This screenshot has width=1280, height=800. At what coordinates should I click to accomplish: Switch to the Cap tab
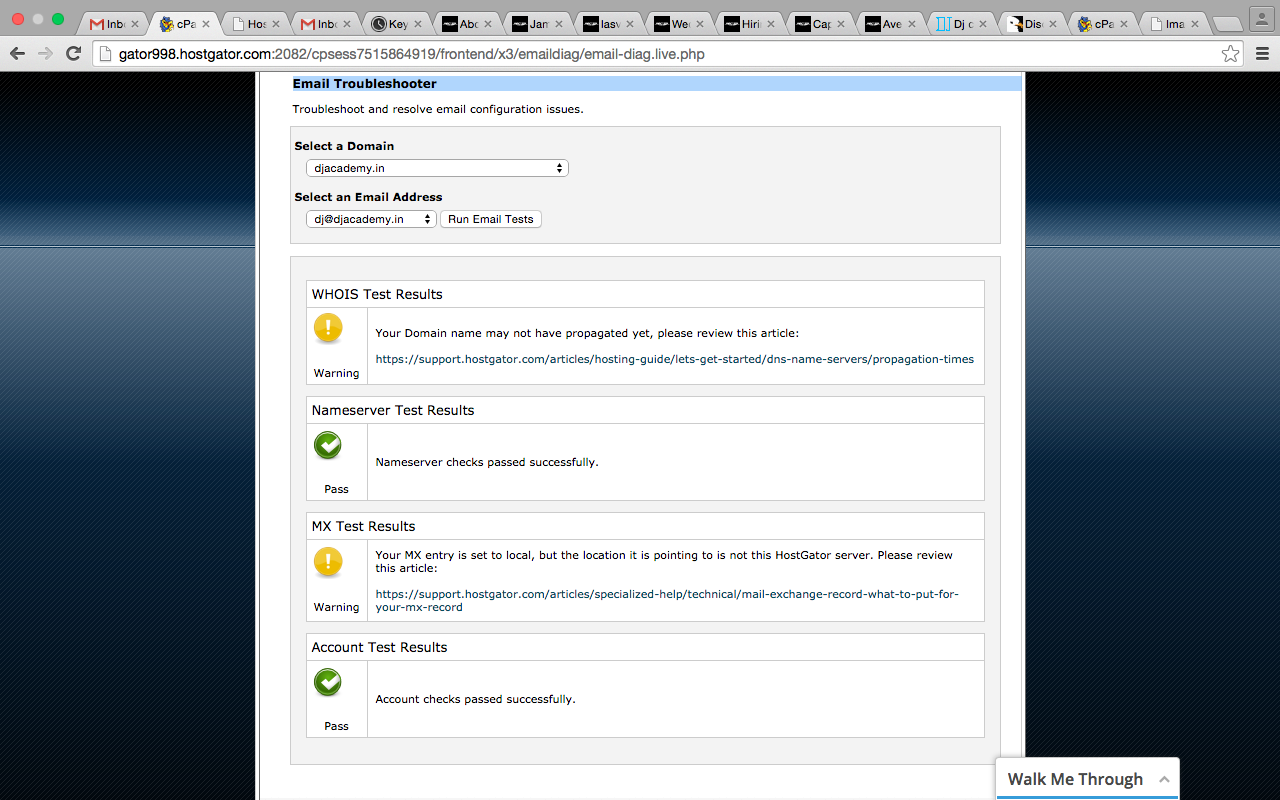point(822,24)
